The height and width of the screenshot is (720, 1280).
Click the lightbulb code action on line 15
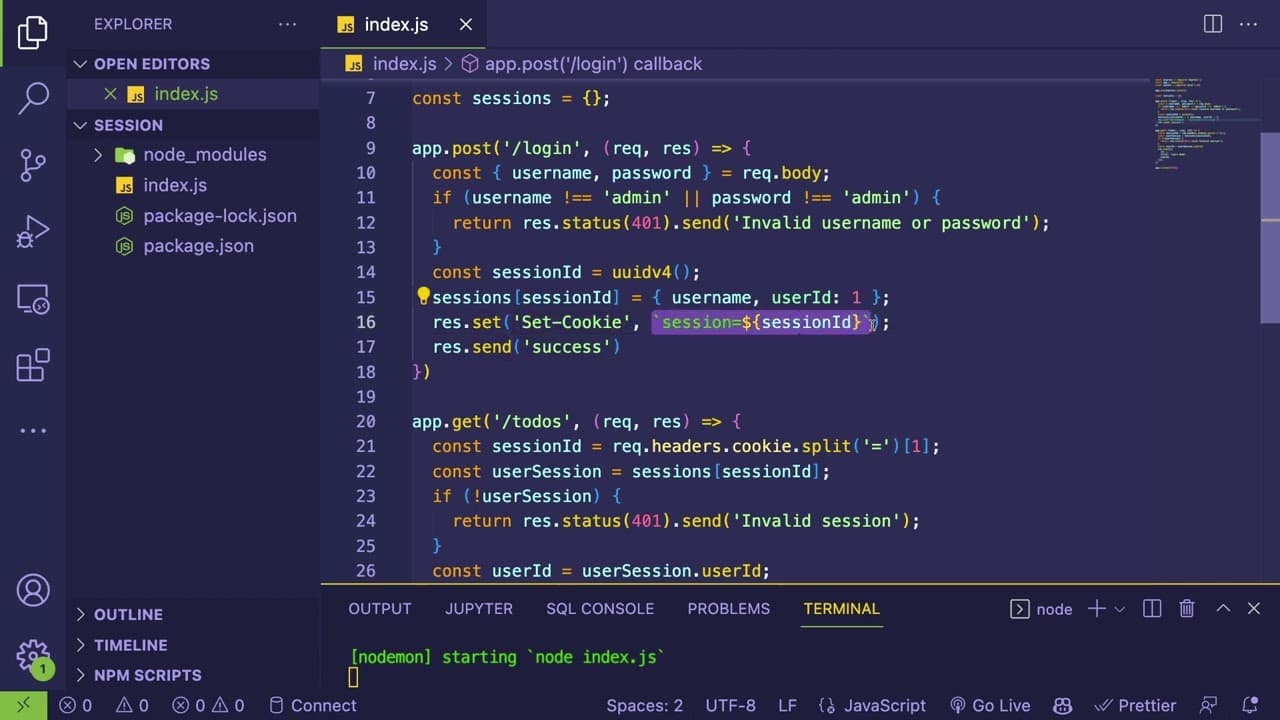[423, 296]
